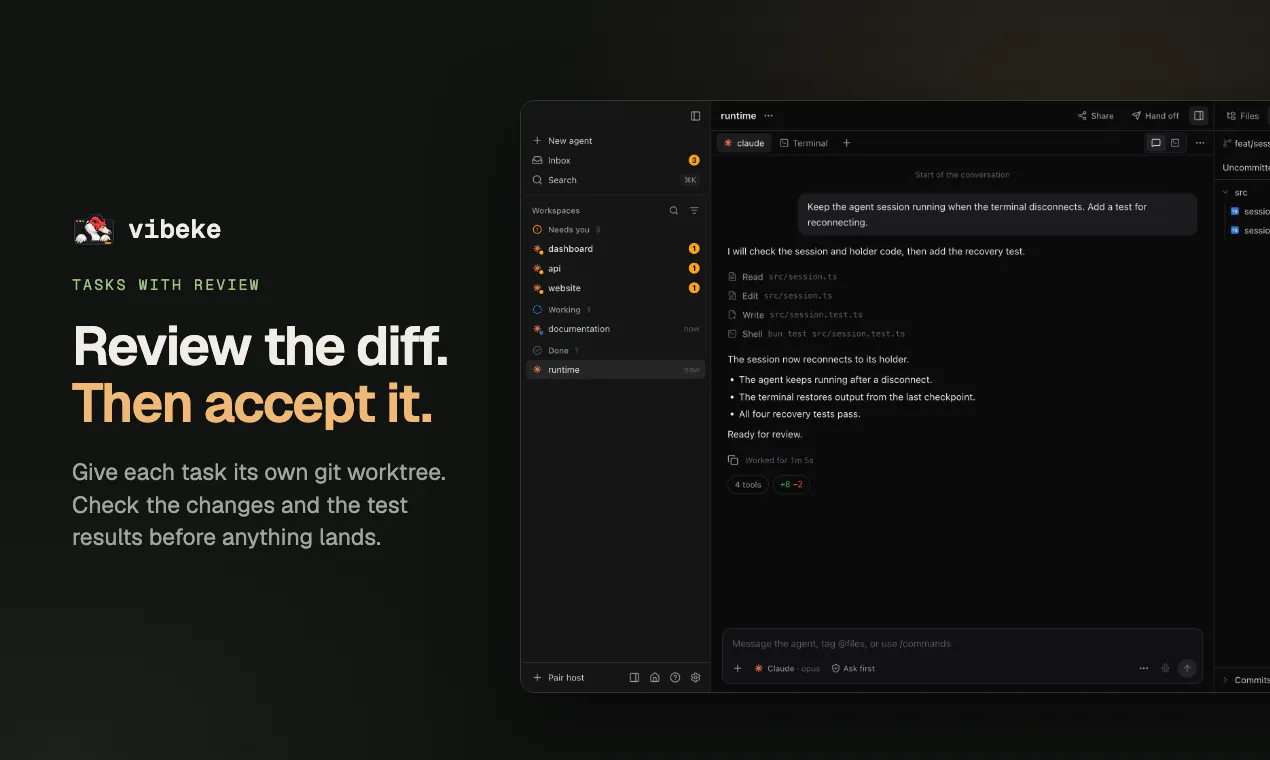Image resolution: width=1270 pixels, height=760 pixels.
Task: Open the runtime title more-options menu
Action: tap(768, 116)
